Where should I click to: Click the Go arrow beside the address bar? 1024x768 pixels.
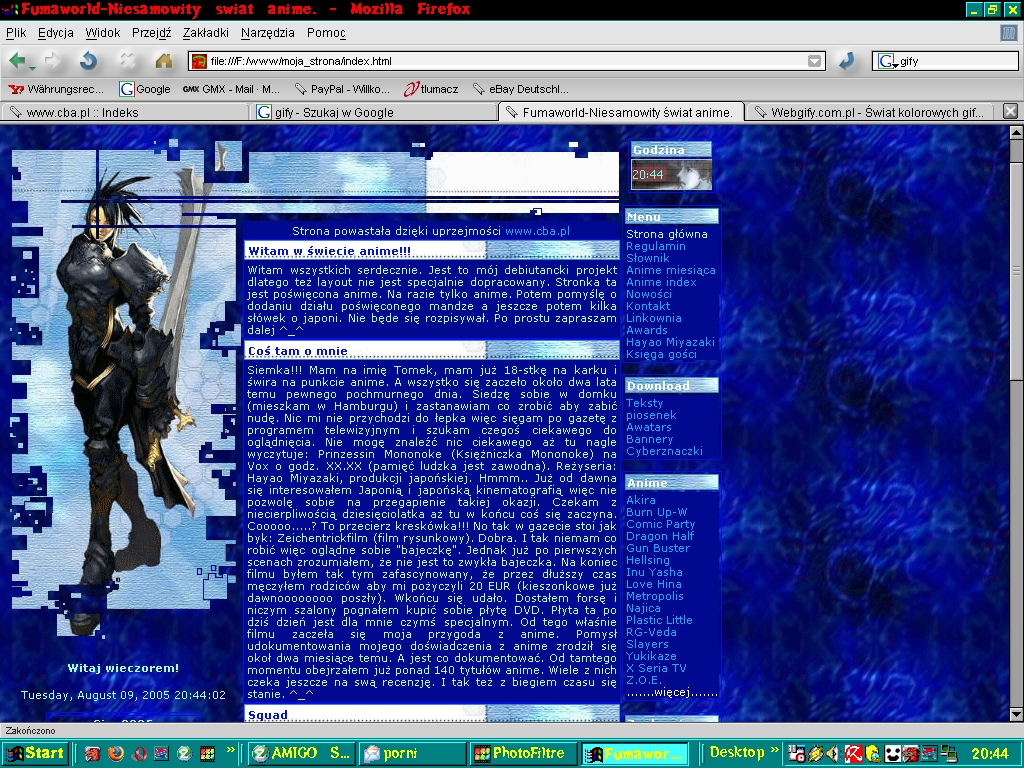[x=846, y=61]
